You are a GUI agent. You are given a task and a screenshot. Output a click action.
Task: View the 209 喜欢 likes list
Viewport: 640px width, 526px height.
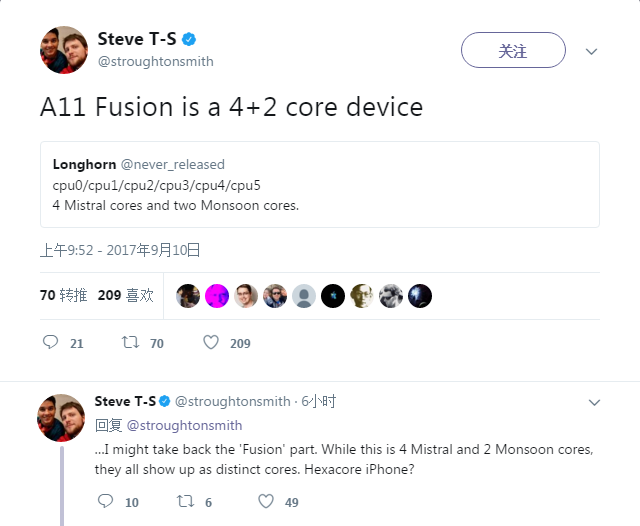pos(126,295)
